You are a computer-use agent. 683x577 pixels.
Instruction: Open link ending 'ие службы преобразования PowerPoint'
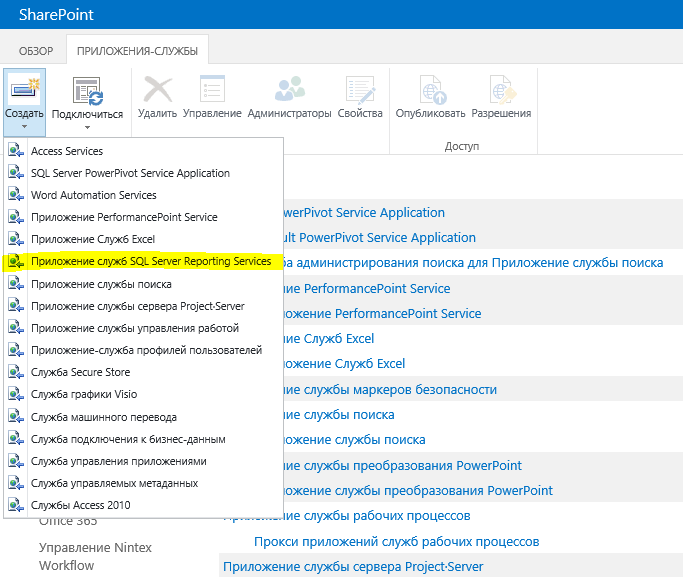(x=402, y=466)
